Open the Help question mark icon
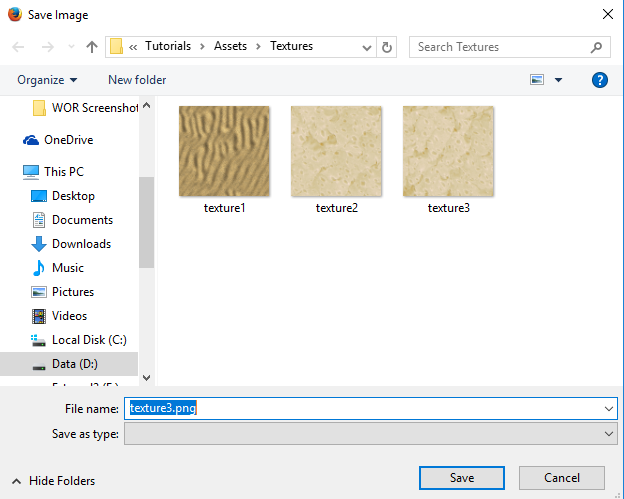 coord(600,80)
